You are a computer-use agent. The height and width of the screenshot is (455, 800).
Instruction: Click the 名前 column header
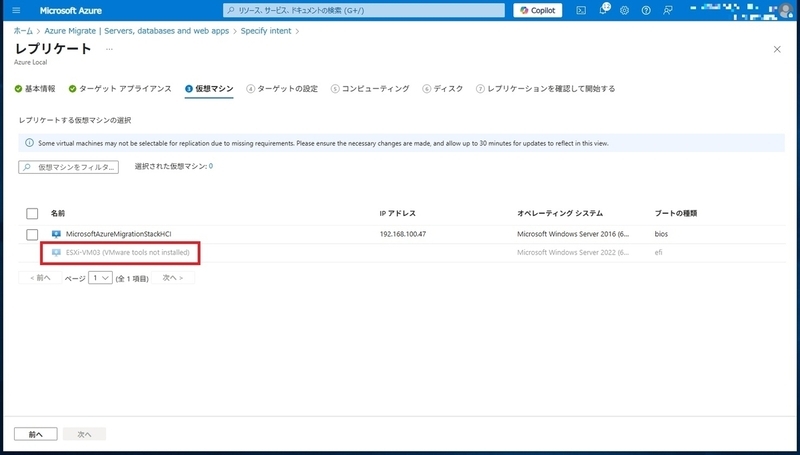point(58,213)
